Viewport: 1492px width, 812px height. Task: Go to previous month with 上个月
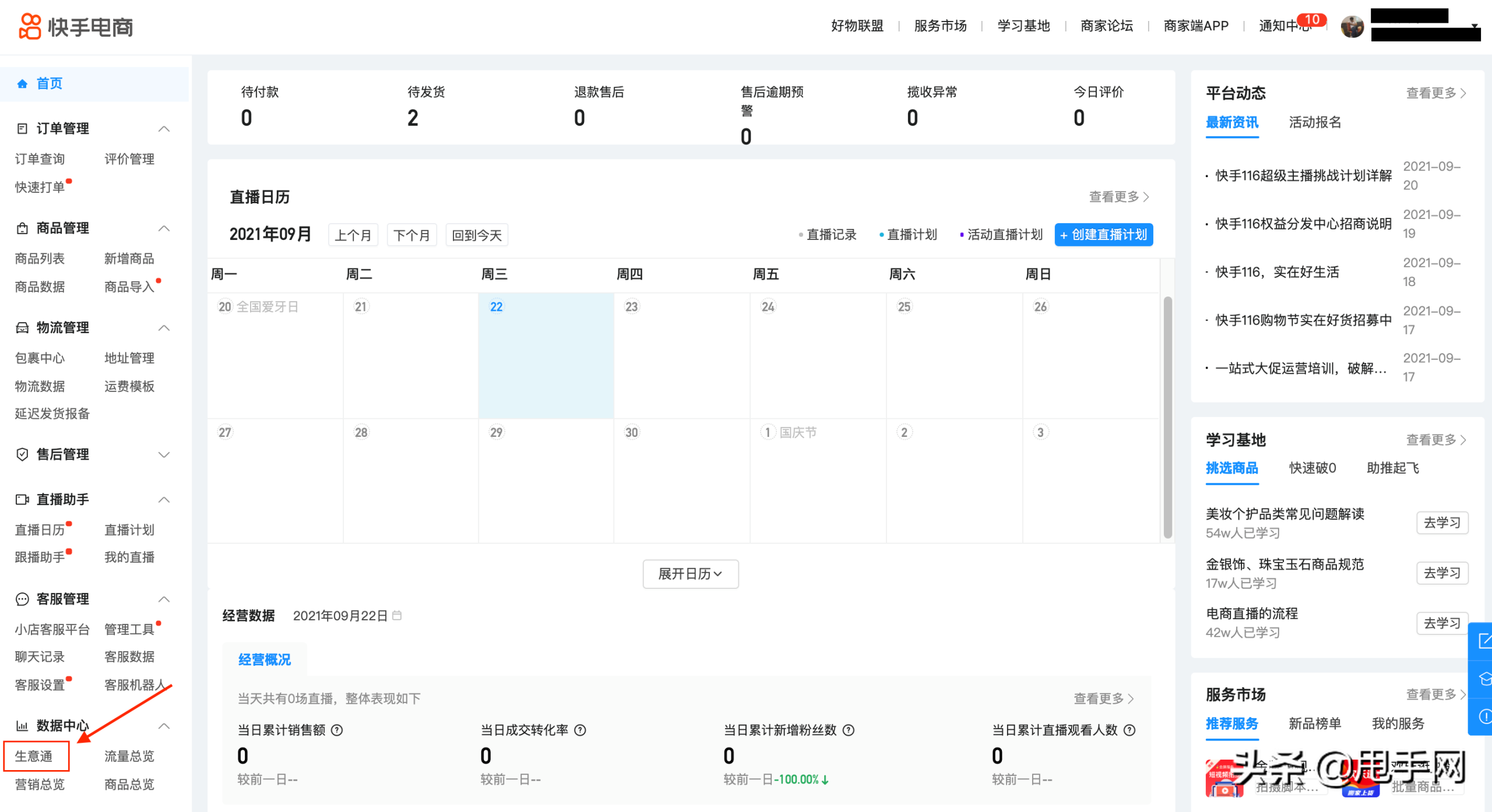coord(353,235)
